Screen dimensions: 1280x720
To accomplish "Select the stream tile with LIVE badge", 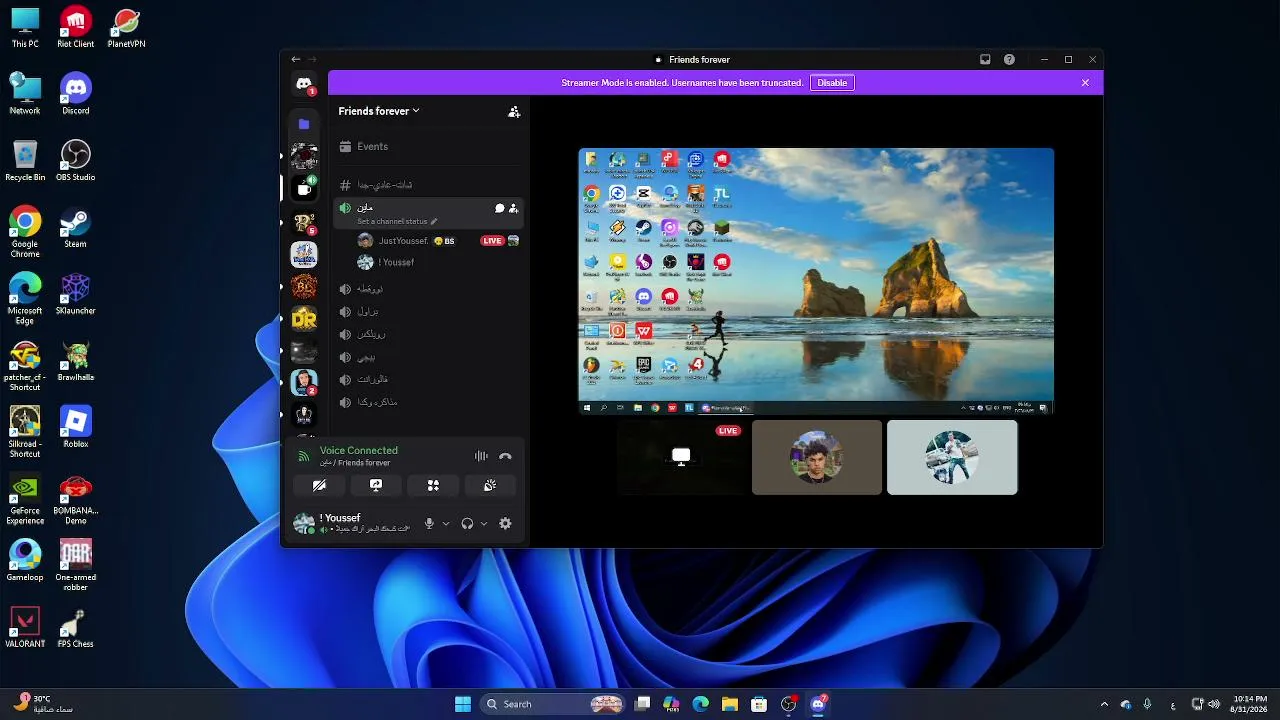I will tap(681, 457).
